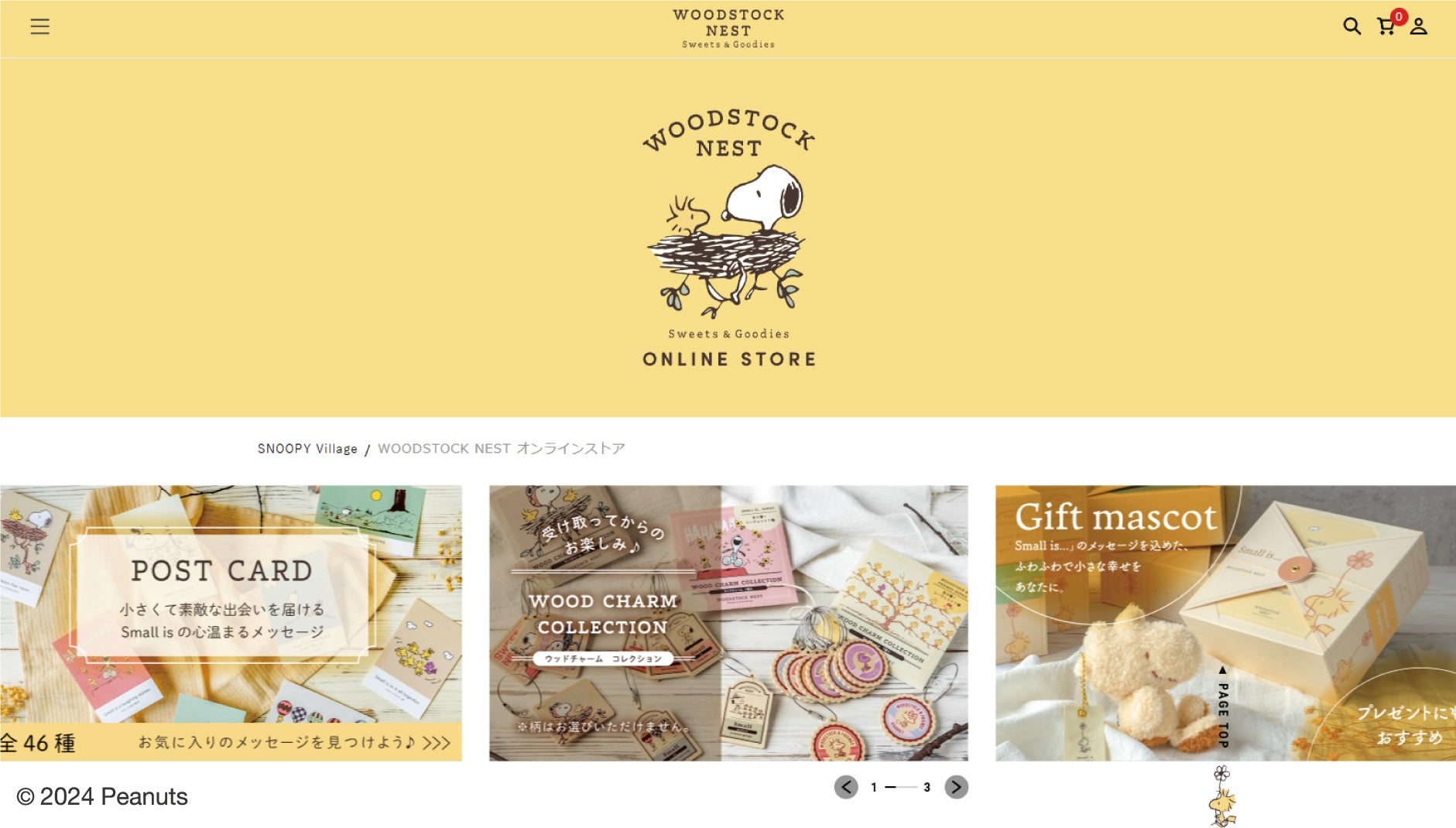Click the red cart count badge
This screenshot has height=828, width=1456.
[x=1399, y=16]
